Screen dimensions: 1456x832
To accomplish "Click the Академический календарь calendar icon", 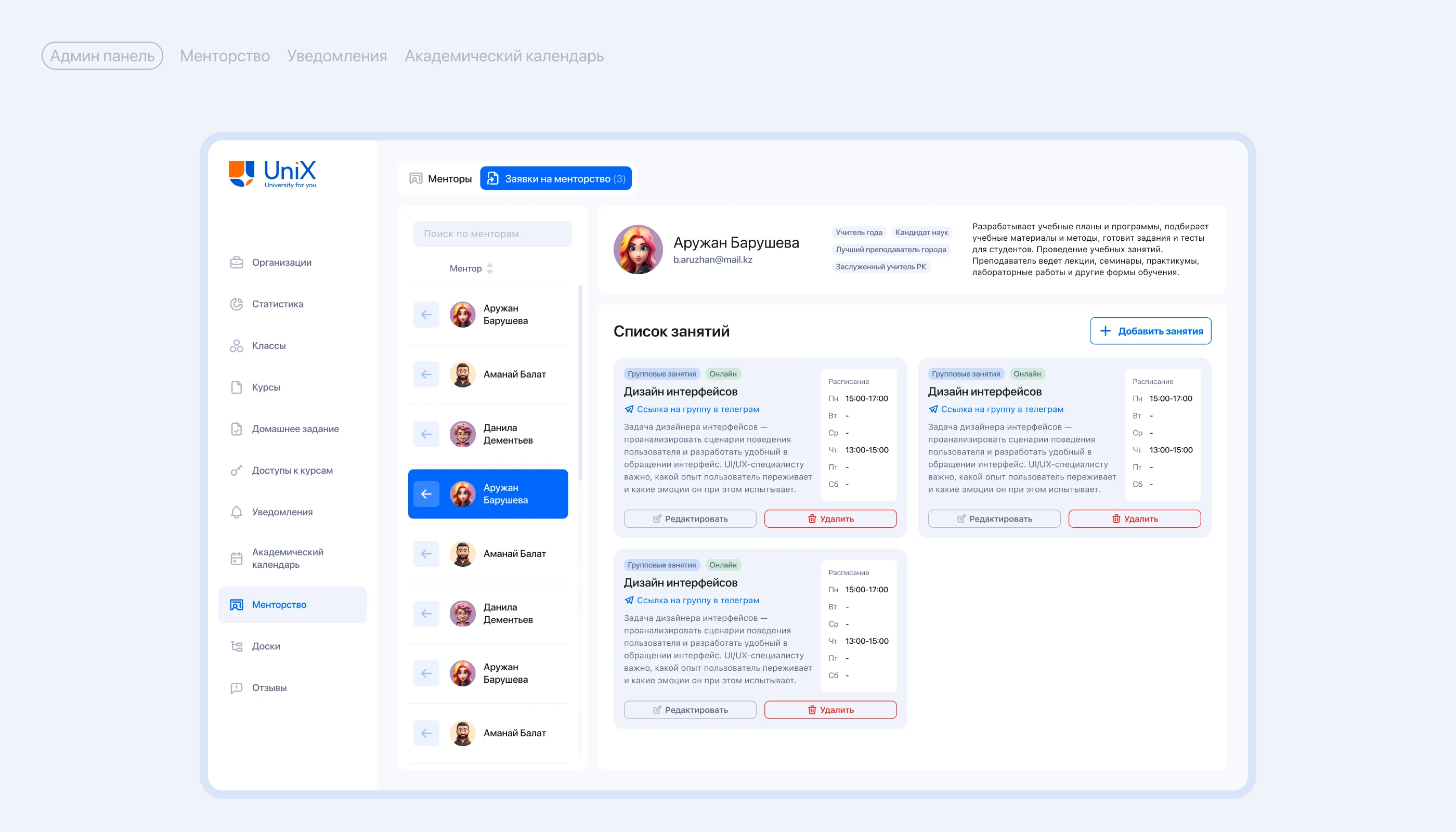I will coord(236,558).
